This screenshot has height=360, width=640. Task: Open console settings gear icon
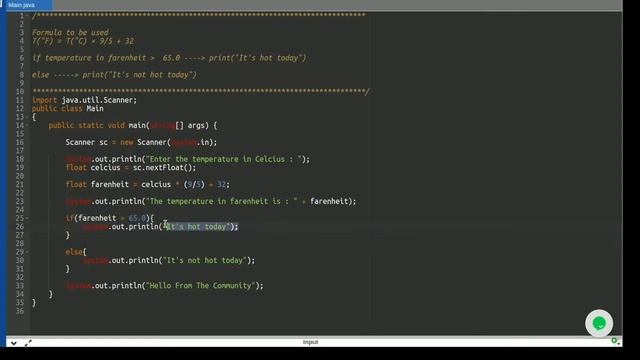[615, 341]
